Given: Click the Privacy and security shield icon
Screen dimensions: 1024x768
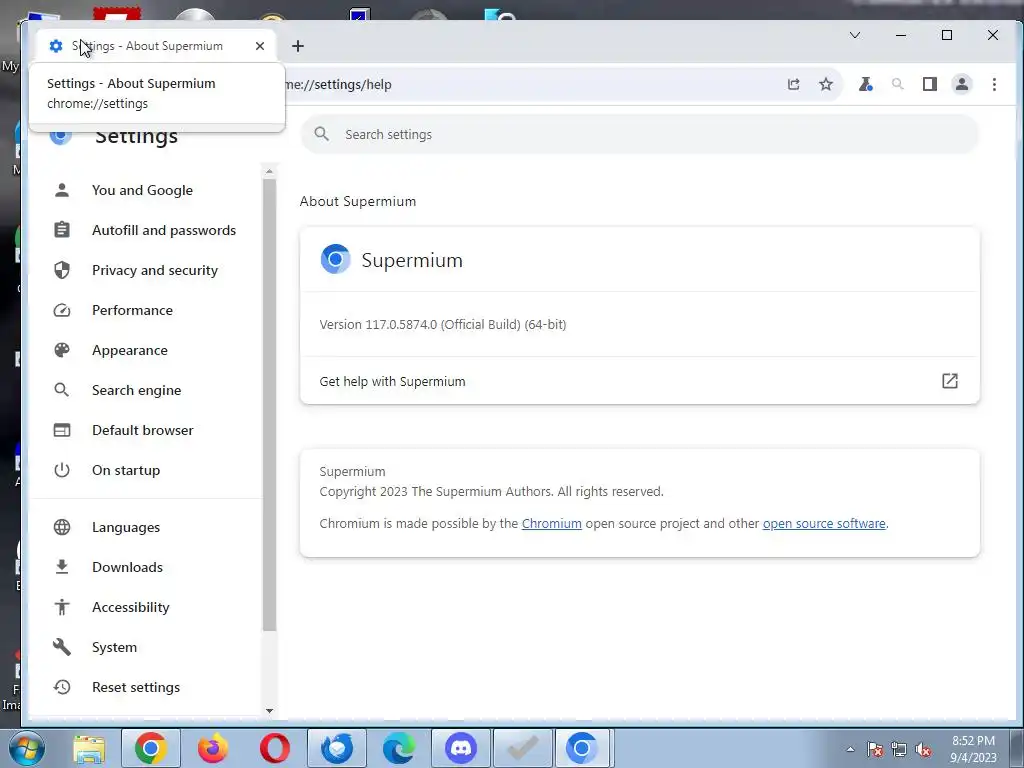Looking at the screenshot, I should pos(62,270).
